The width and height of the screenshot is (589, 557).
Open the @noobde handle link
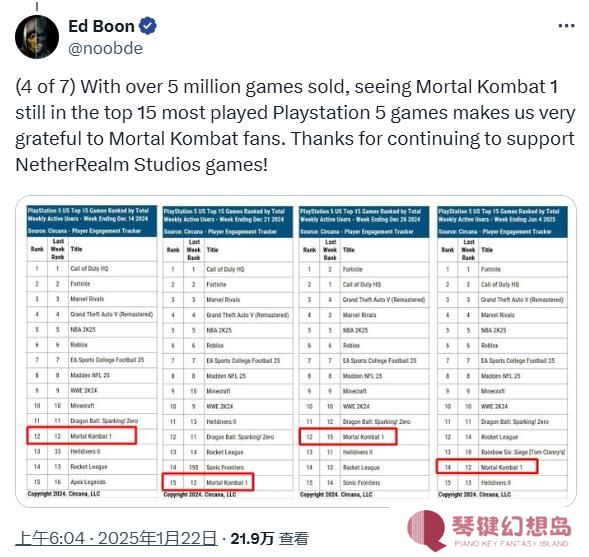(106, 48)
